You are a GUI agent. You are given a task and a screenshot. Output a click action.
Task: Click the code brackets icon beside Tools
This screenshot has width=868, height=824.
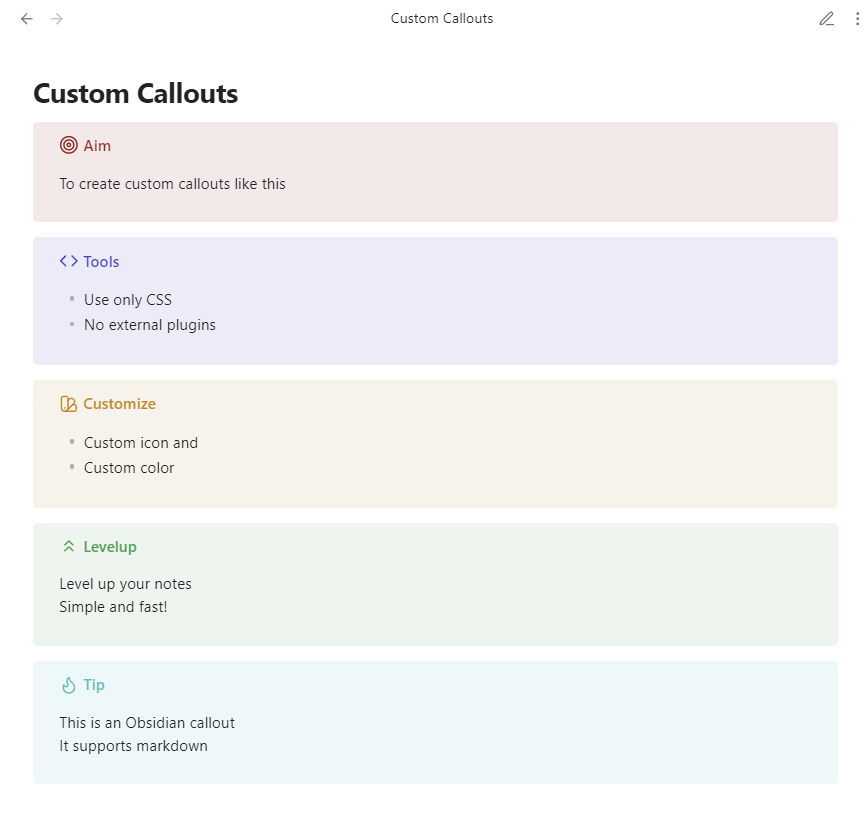[x=67, y=261]
